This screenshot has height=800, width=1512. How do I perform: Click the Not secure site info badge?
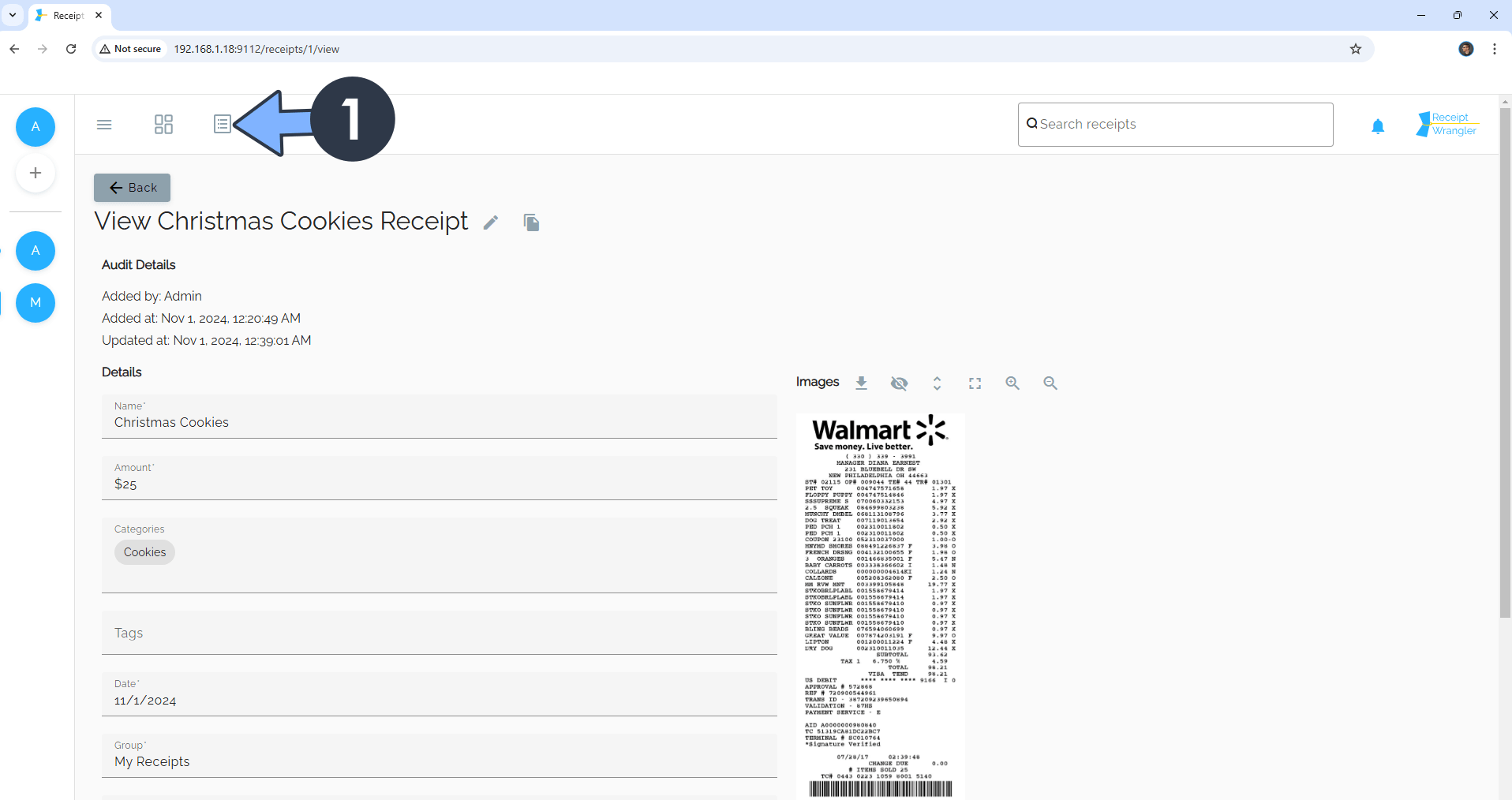131,49
